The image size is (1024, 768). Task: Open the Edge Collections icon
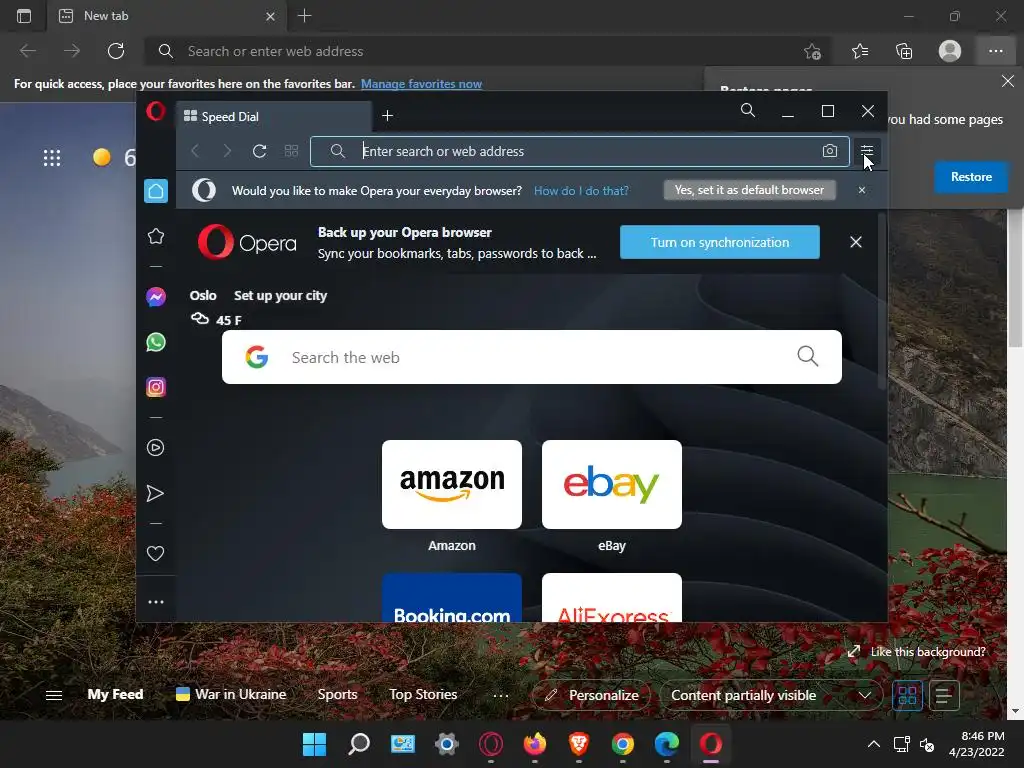[x=904, y=51]
